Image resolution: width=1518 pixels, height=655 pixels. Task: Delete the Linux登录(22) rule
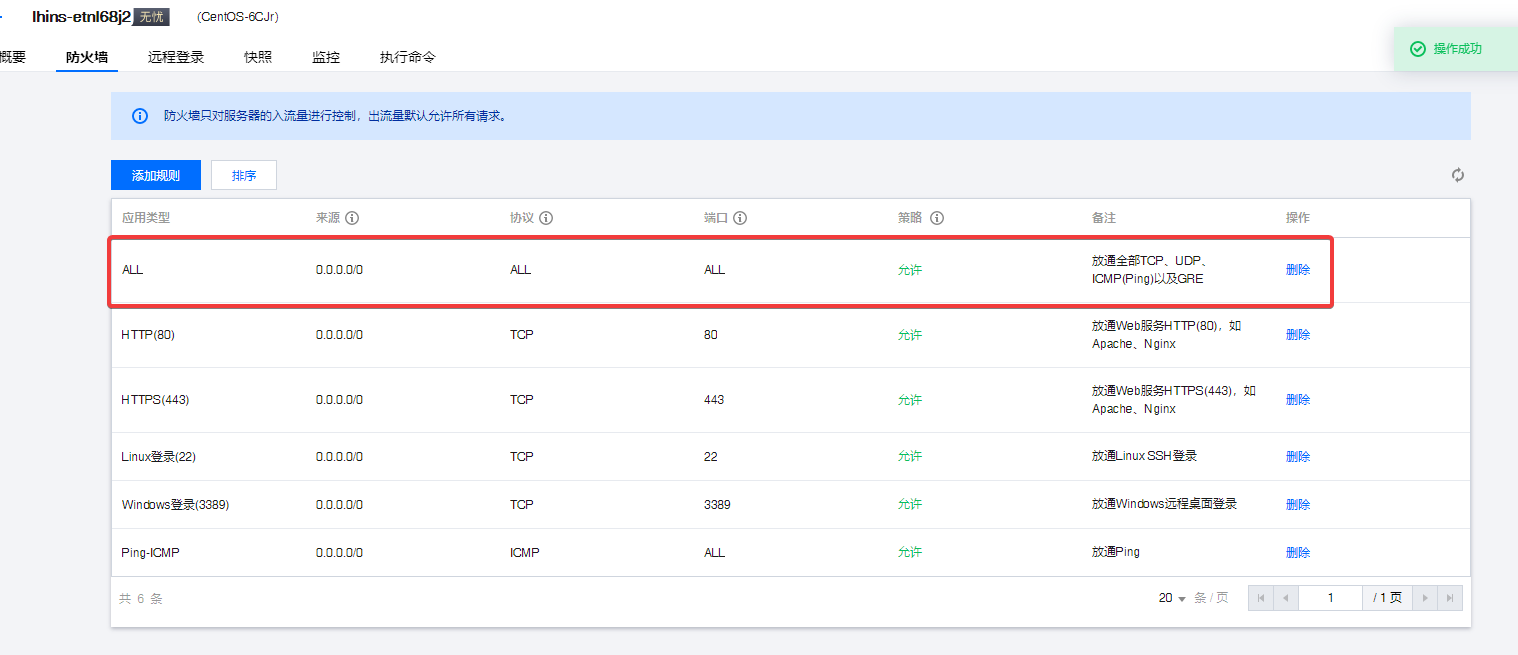tap(1298, 456)
